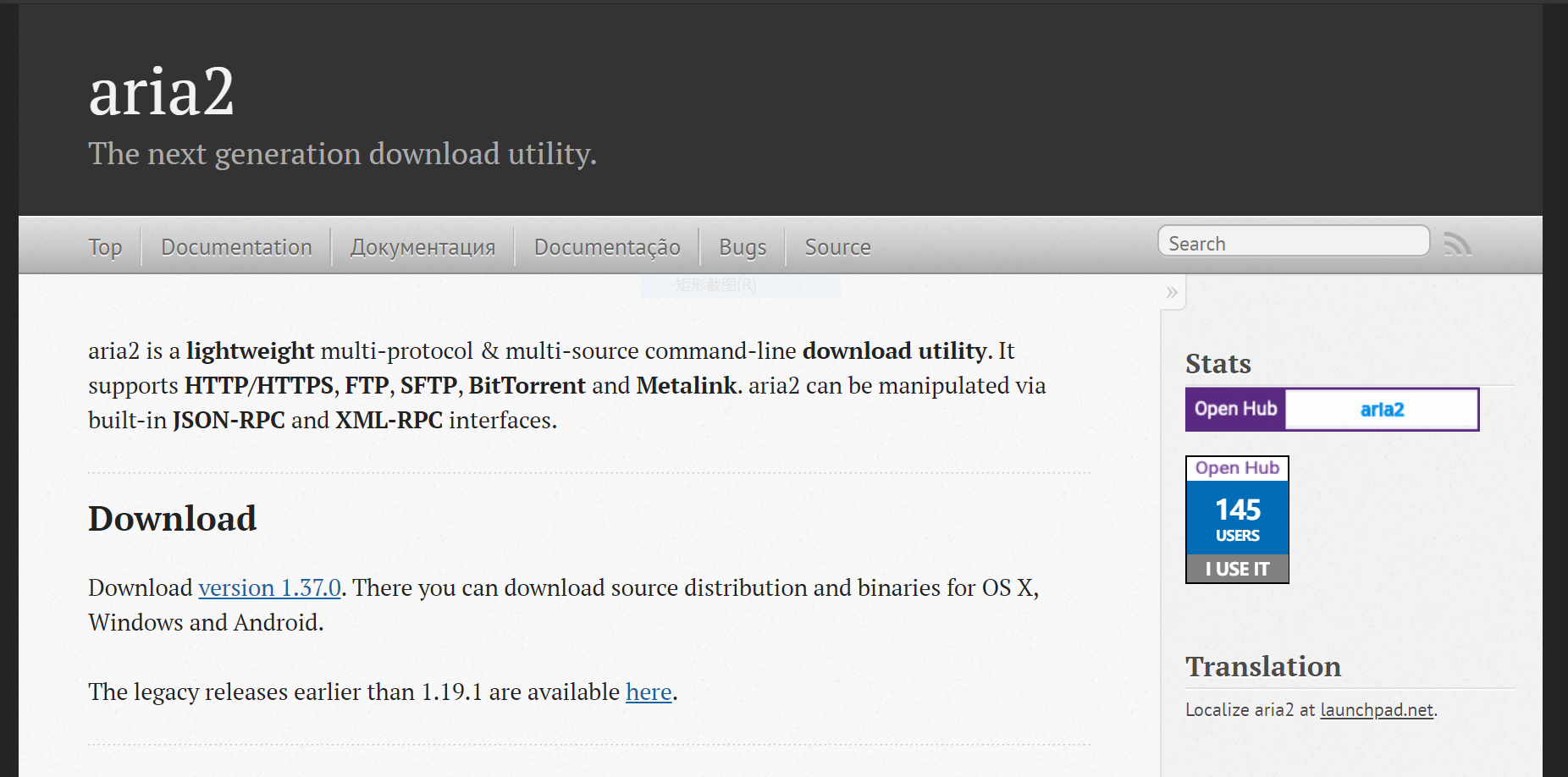1568x777 pixels.
Task: Open the Russian Документация page
Action: point(422,247)
